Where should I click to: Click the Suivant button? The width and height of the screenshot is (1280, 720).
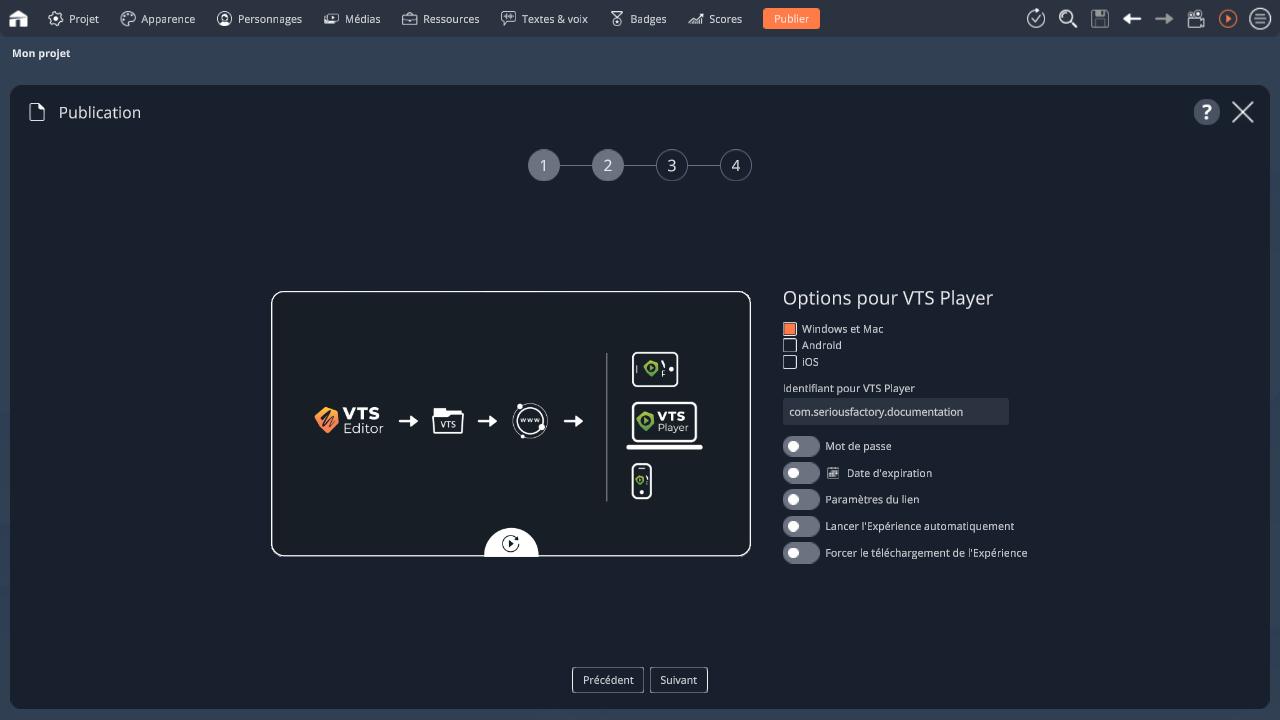click(x=679, y=680)
